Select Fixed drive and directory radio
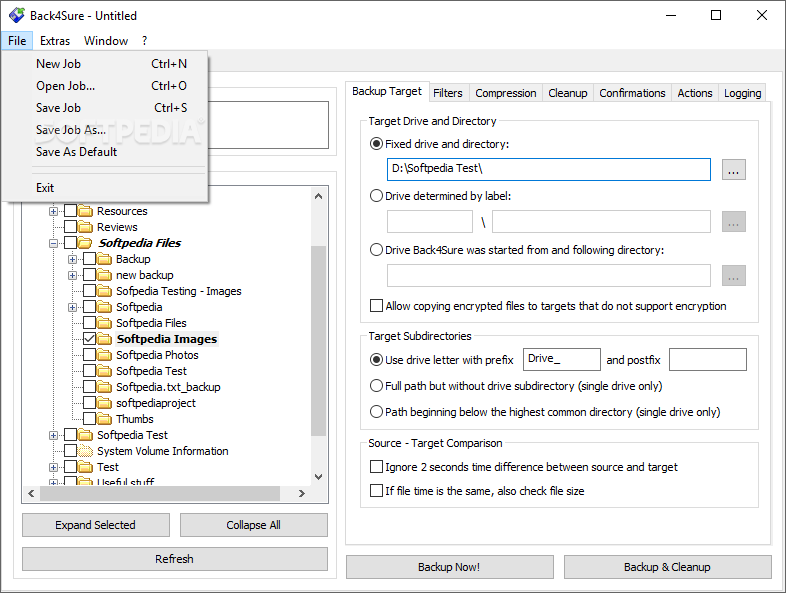786x593 pixels. (x=376, y=144)
